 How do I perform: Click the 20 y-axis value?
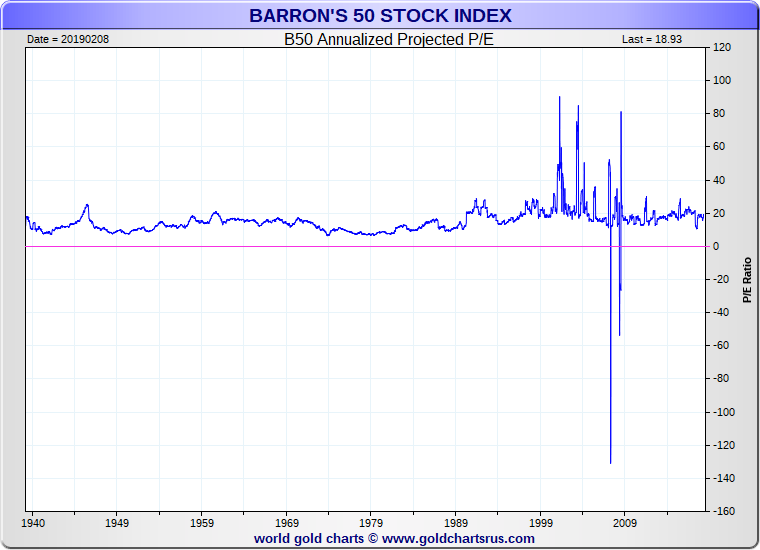(x=719, y=213)
